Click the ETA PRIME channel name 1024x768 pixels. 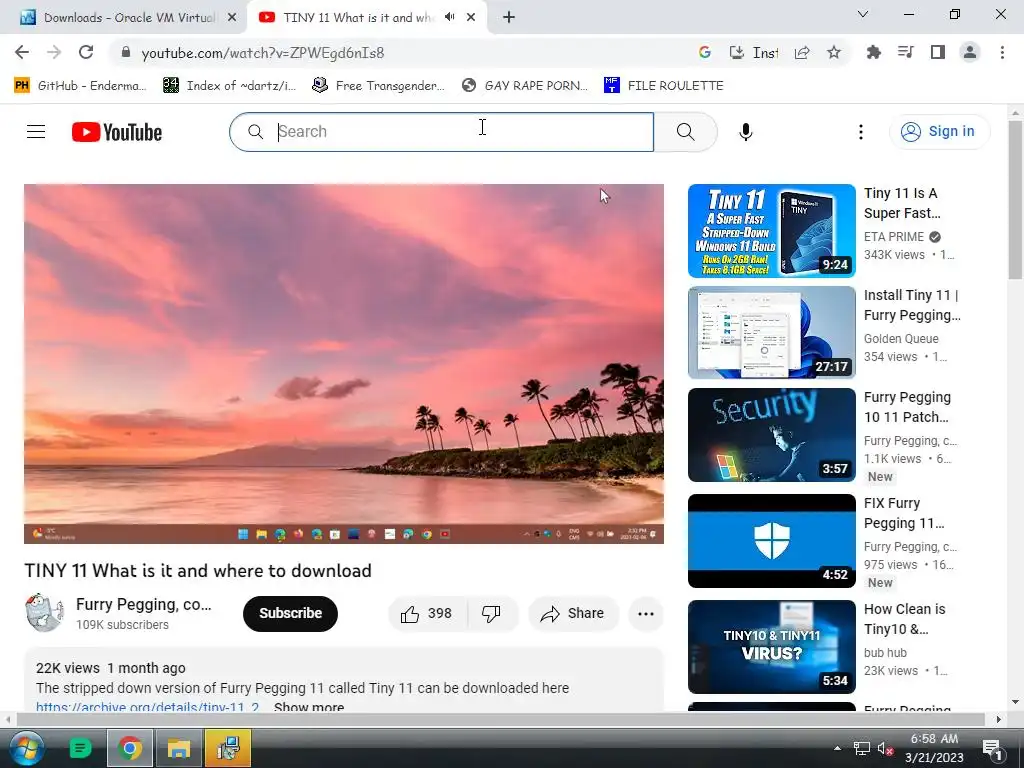pos(894,237)
